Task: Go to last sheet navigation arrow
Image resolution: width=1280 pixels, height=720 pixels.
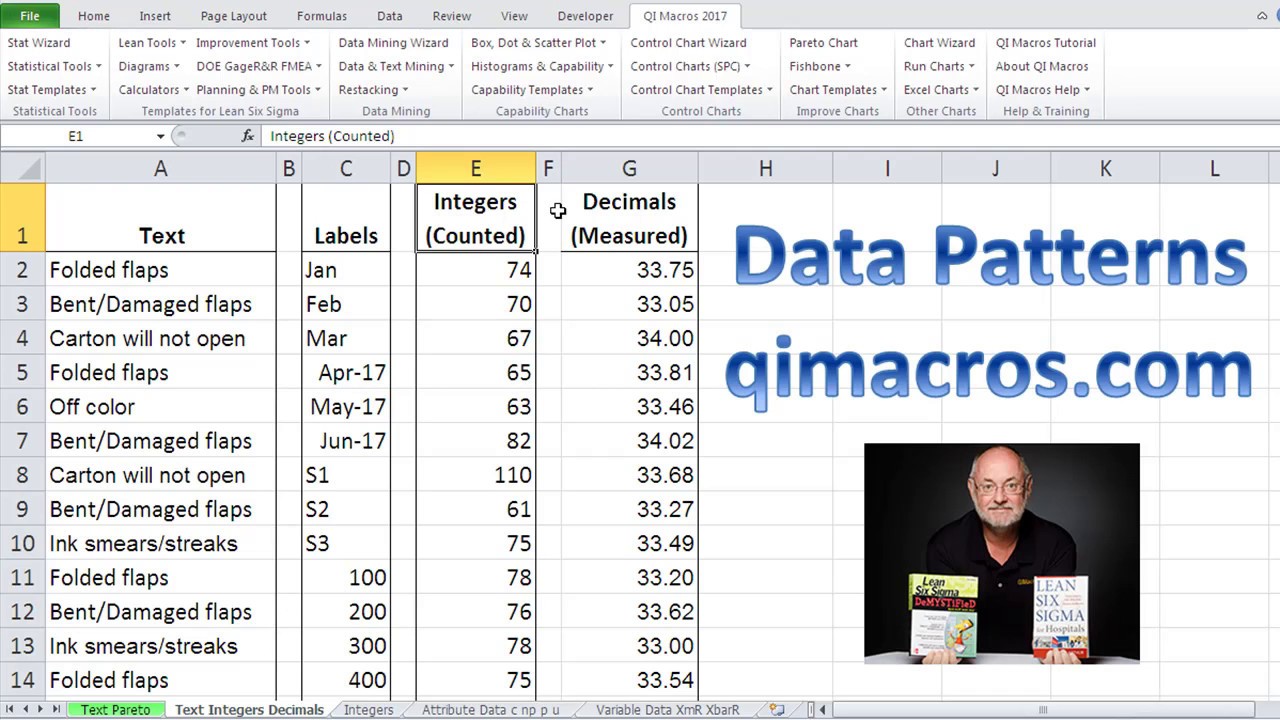Action: (56, 710)
